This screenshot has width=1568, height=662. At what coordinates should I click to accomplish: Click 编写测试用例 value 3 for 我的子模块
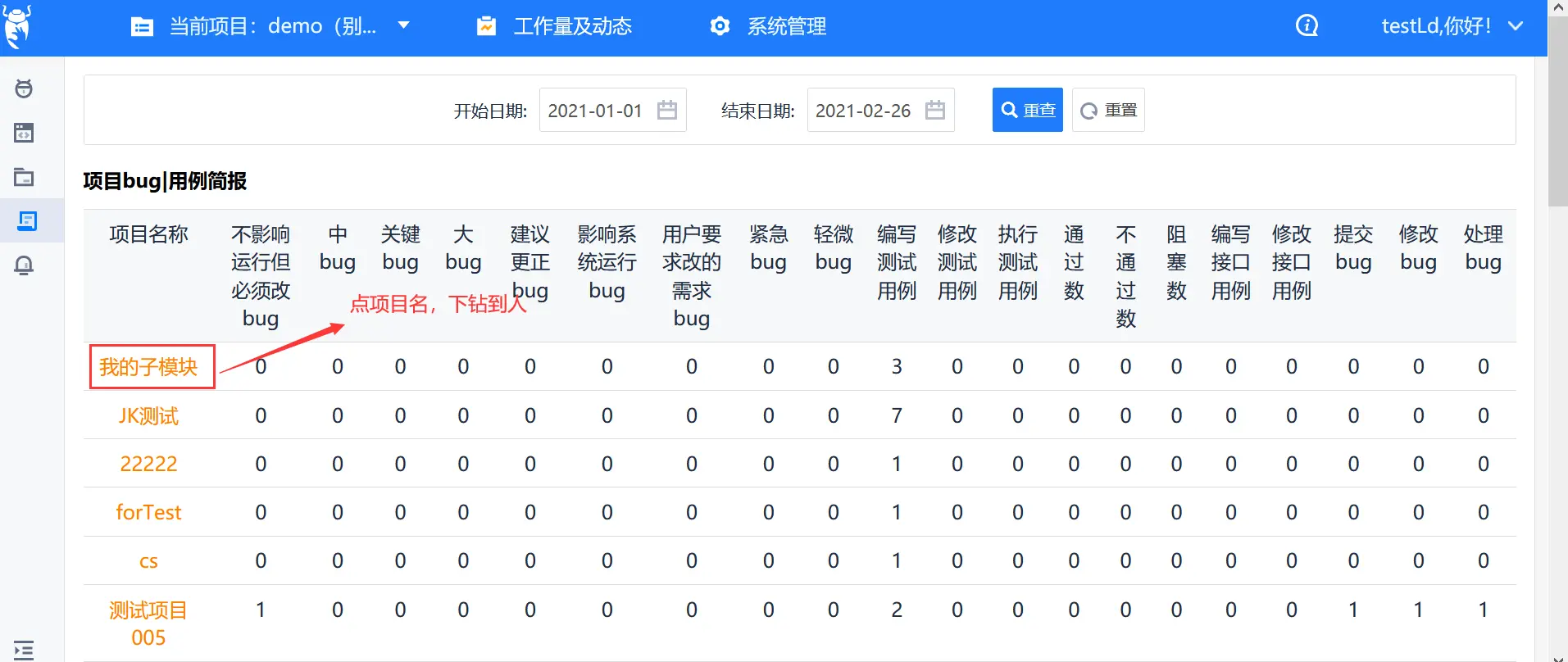pos(897,366)
